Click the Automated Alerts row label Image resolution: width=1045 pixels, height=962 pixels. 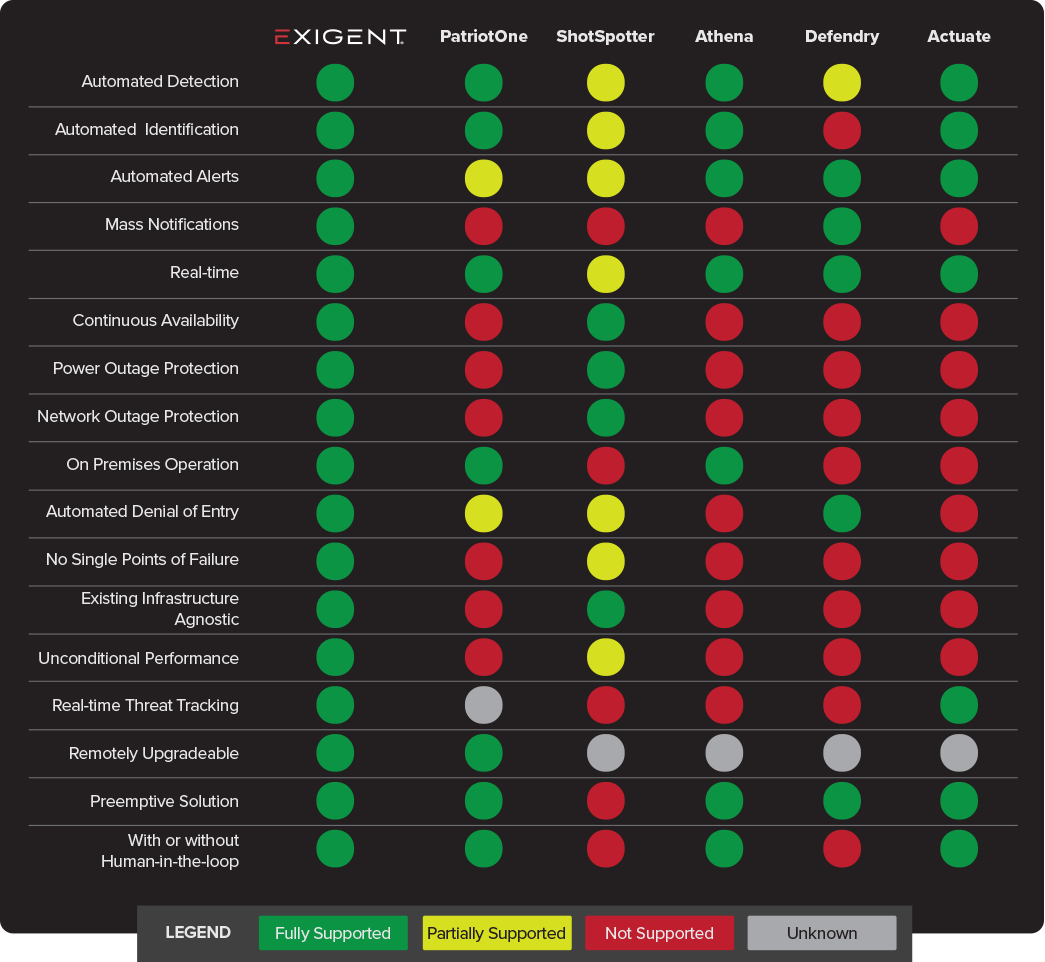point(175,177)
